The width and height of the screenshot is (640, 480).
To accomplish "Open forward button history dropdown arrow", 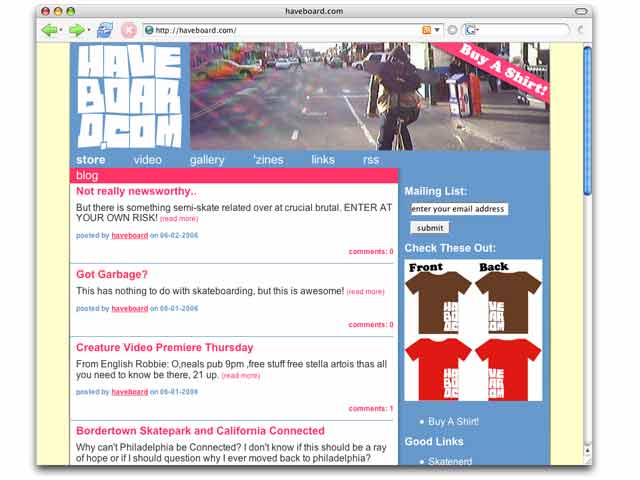I will point(89,30).
